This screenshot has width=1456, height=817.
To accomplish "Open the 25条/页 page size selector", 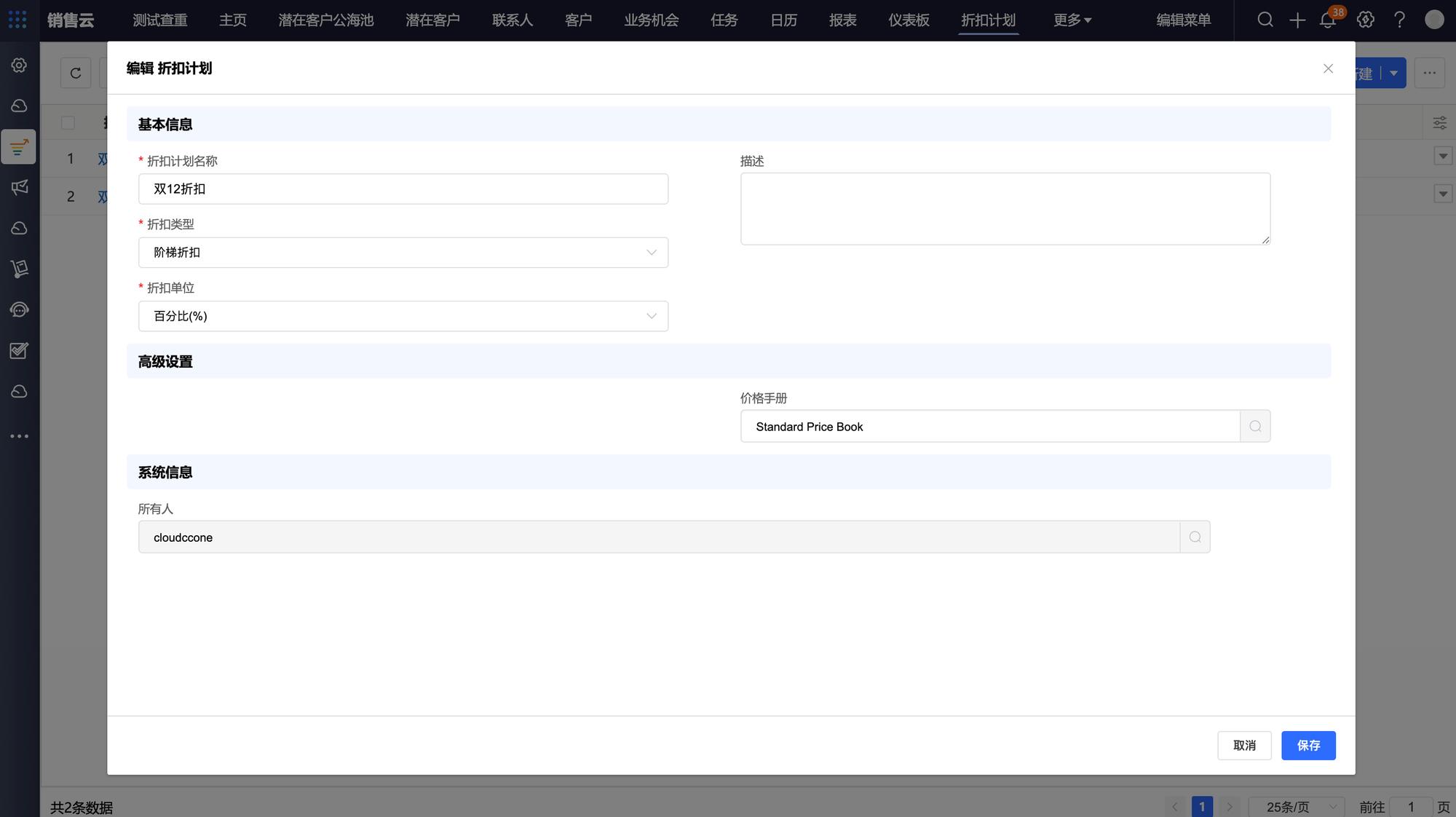I will click(1296, 807).
